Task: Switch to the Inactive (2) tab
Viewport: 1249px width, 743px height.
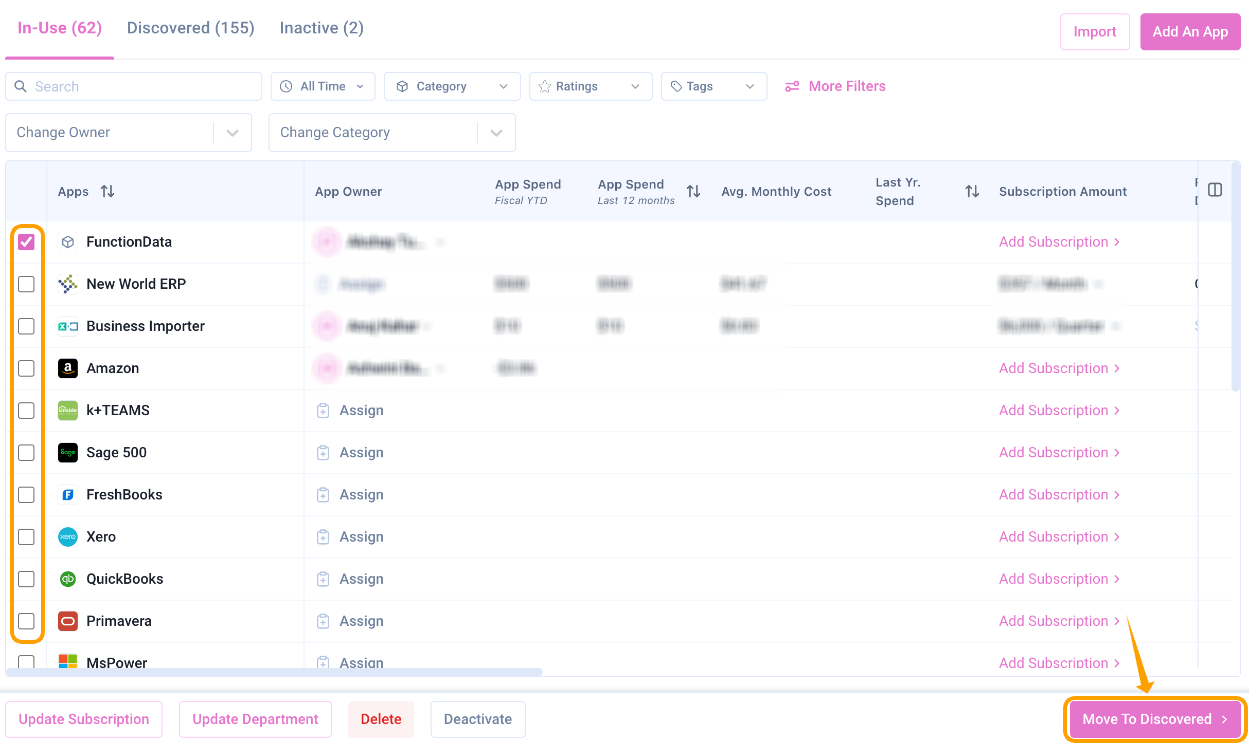Action: tap(322, 28)
